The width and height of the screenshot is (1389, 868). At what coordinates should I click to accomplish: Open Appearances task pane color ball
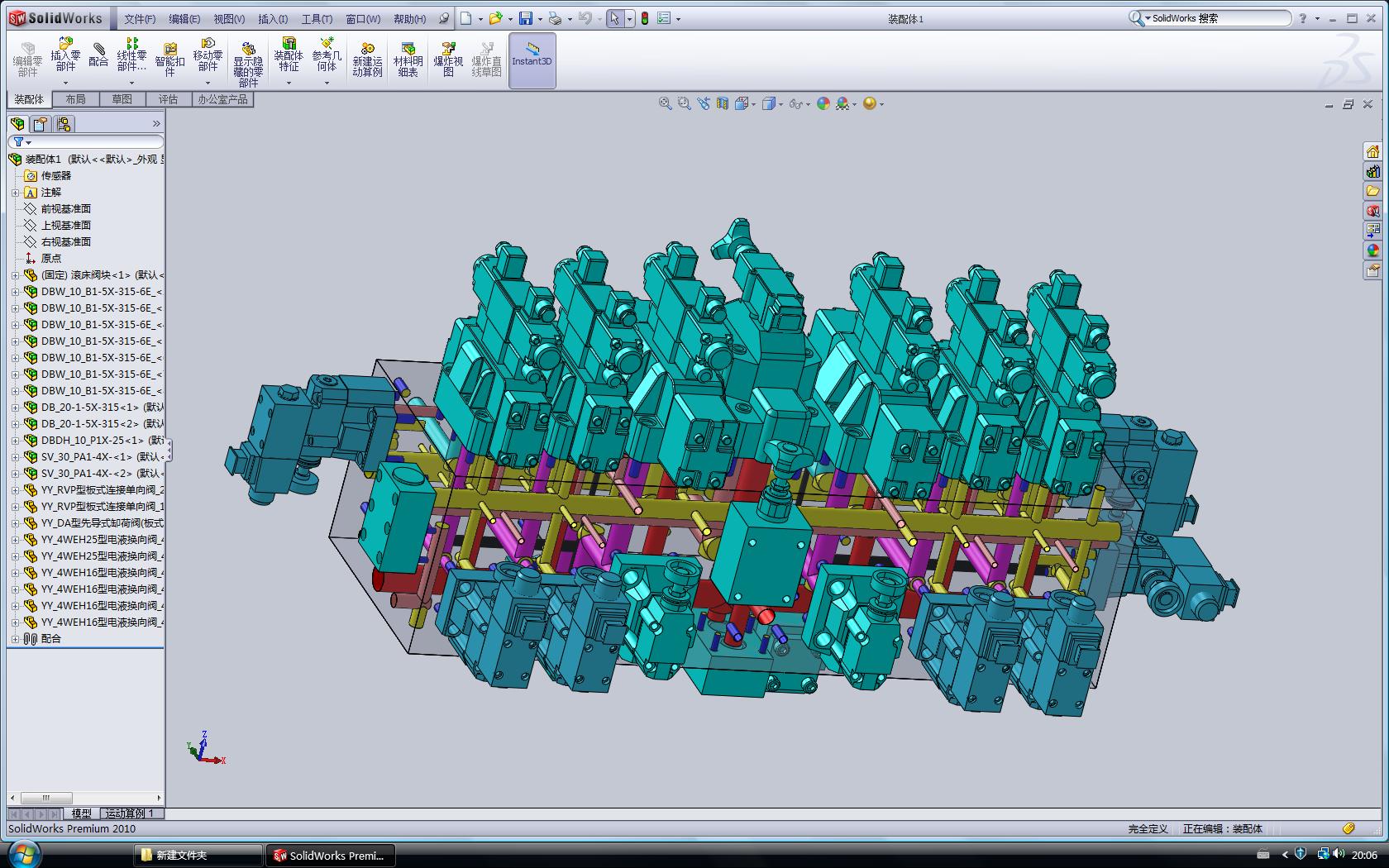1372,250
